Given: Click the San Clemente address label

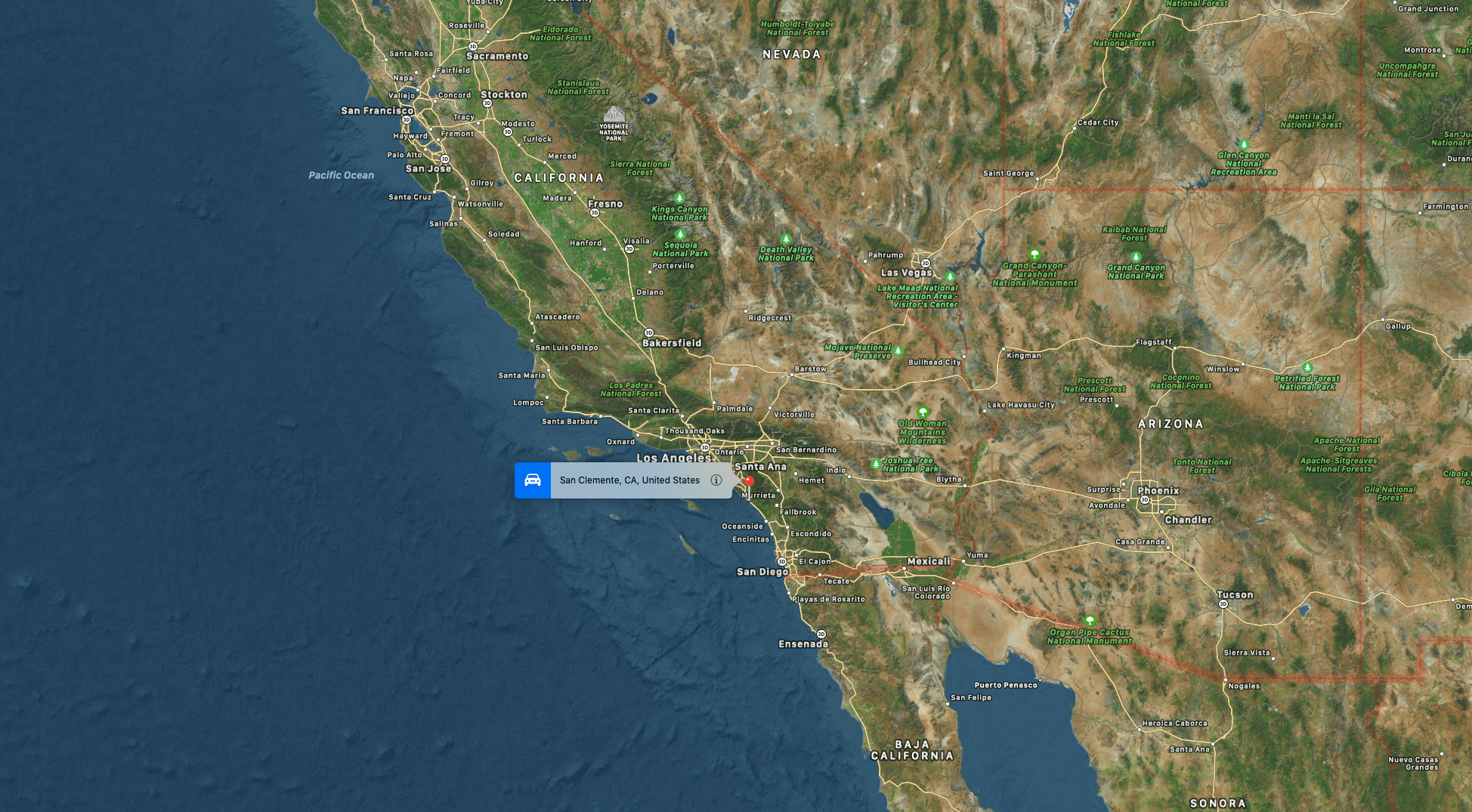Looking at the screenshot, I should (x=629, y=480).
